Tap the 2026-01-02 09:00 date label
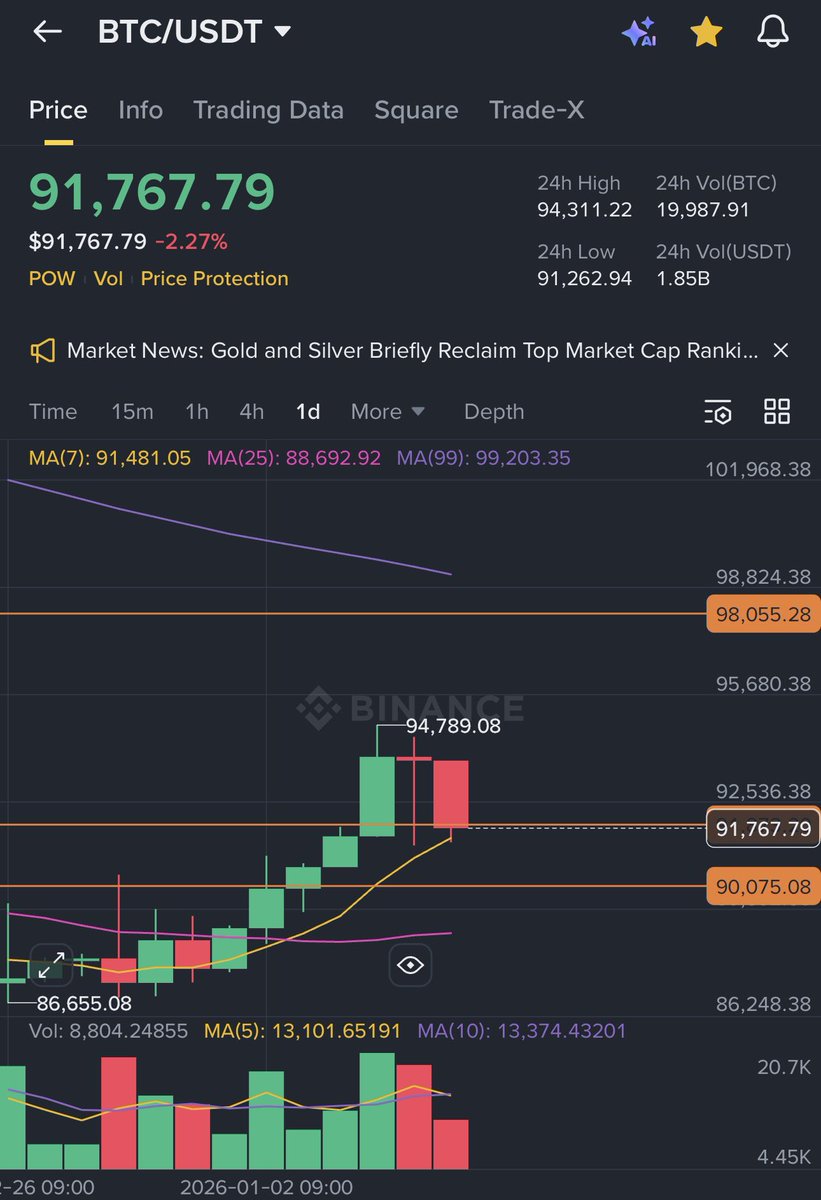821x1200 pixels. point(266,1187)
